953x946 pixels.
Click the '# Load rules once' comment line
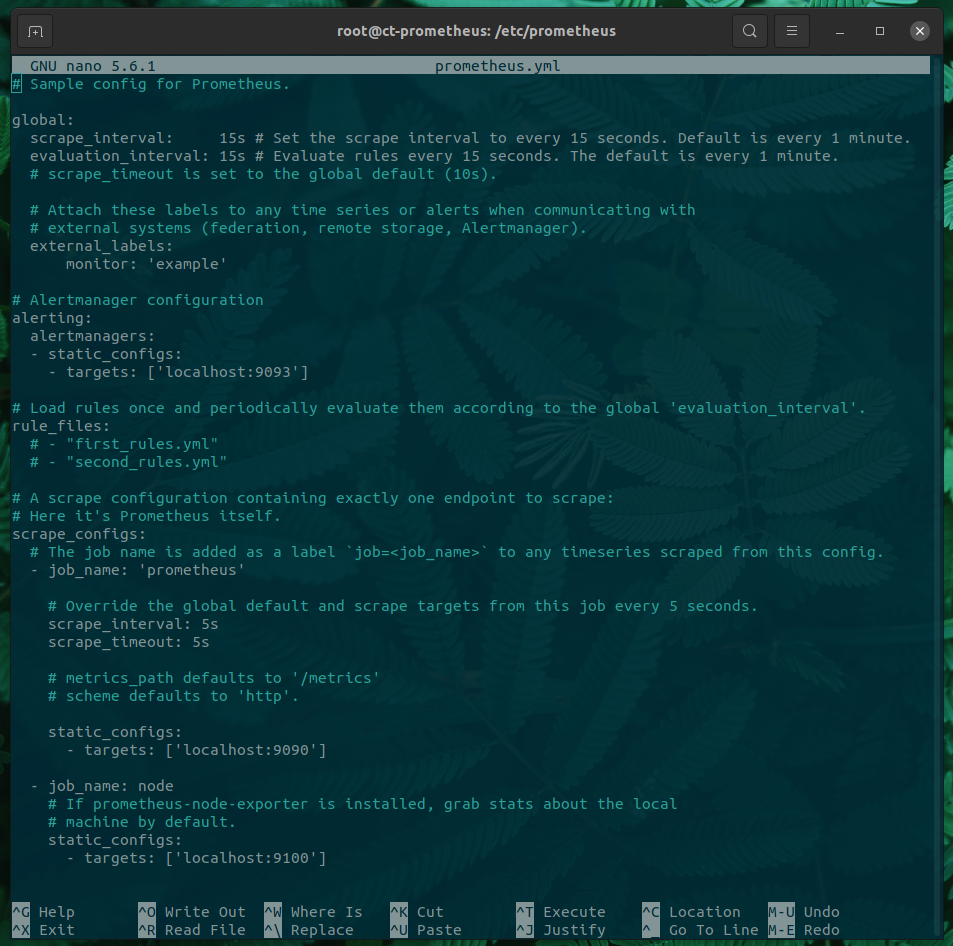[439, 408]
